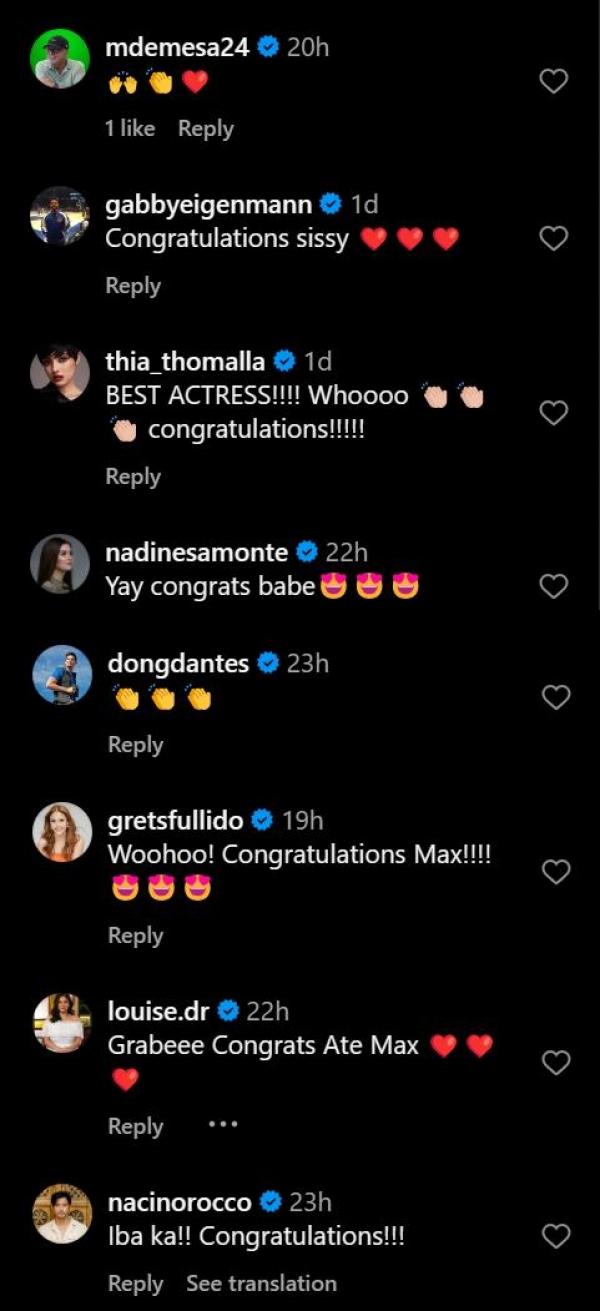Image resolution: width=600 pixels, height=1311 pixels.
Task: View the 1 like on mdemesa24's comment
Action: (130, 128)
